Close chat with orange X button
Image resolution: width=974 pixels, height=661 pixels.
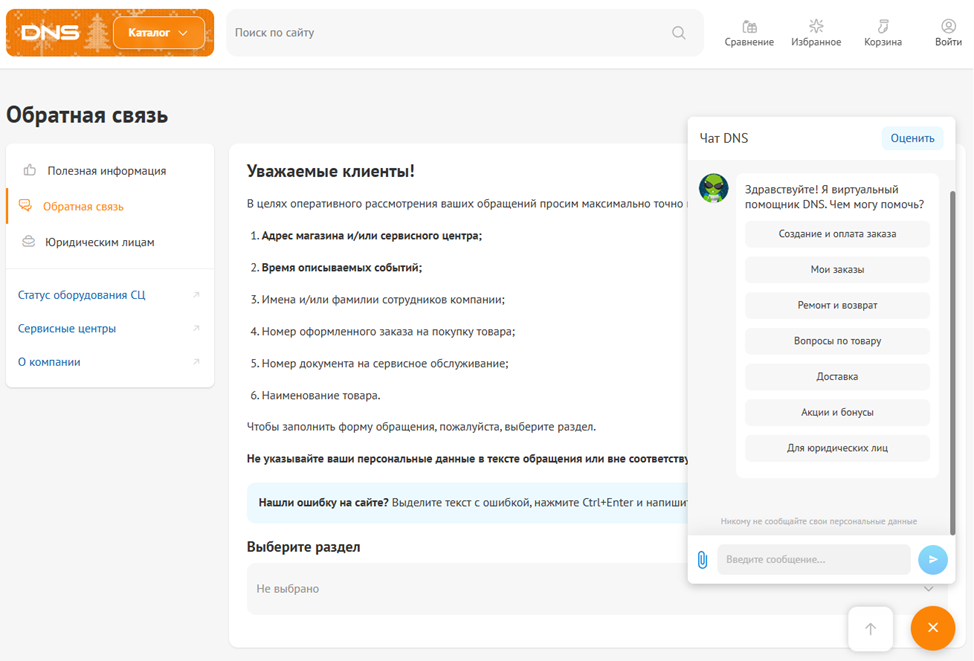932,628
